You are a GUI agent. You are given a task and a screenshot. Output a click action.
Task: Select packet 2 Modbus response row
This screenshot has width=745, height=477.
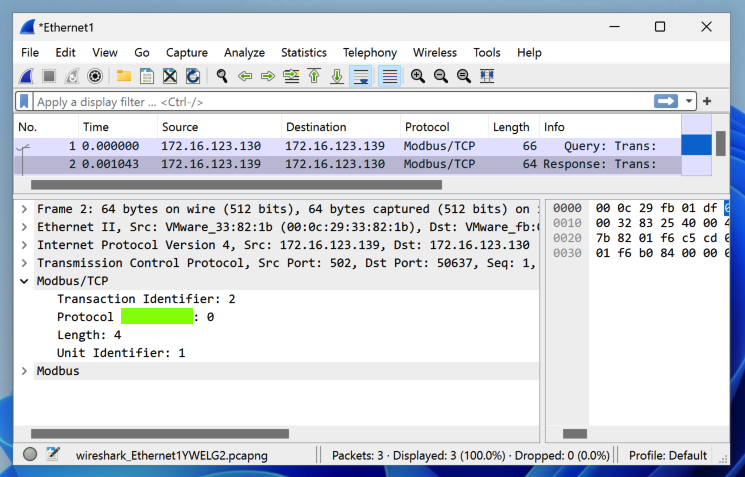point(347,164)
